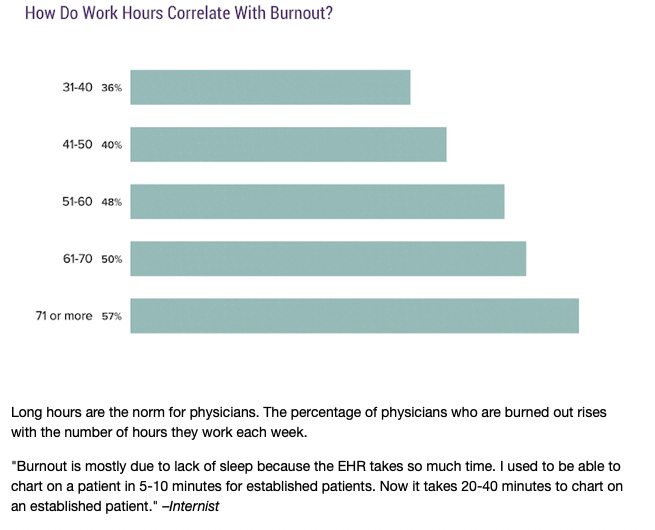Click the 31-40 axis label

(x=77, y=87)
